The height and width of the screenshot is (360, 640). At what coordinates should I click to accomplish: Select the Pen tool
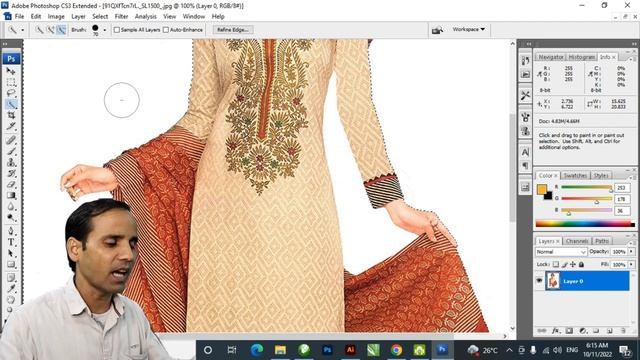click(11, 231)
